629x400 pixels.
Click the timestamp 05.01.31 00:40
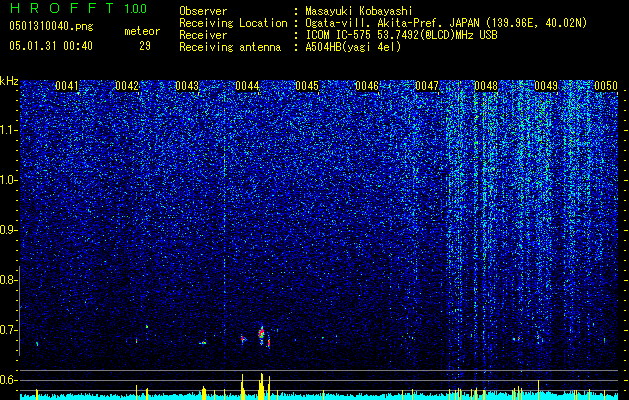tap(51, 46)
